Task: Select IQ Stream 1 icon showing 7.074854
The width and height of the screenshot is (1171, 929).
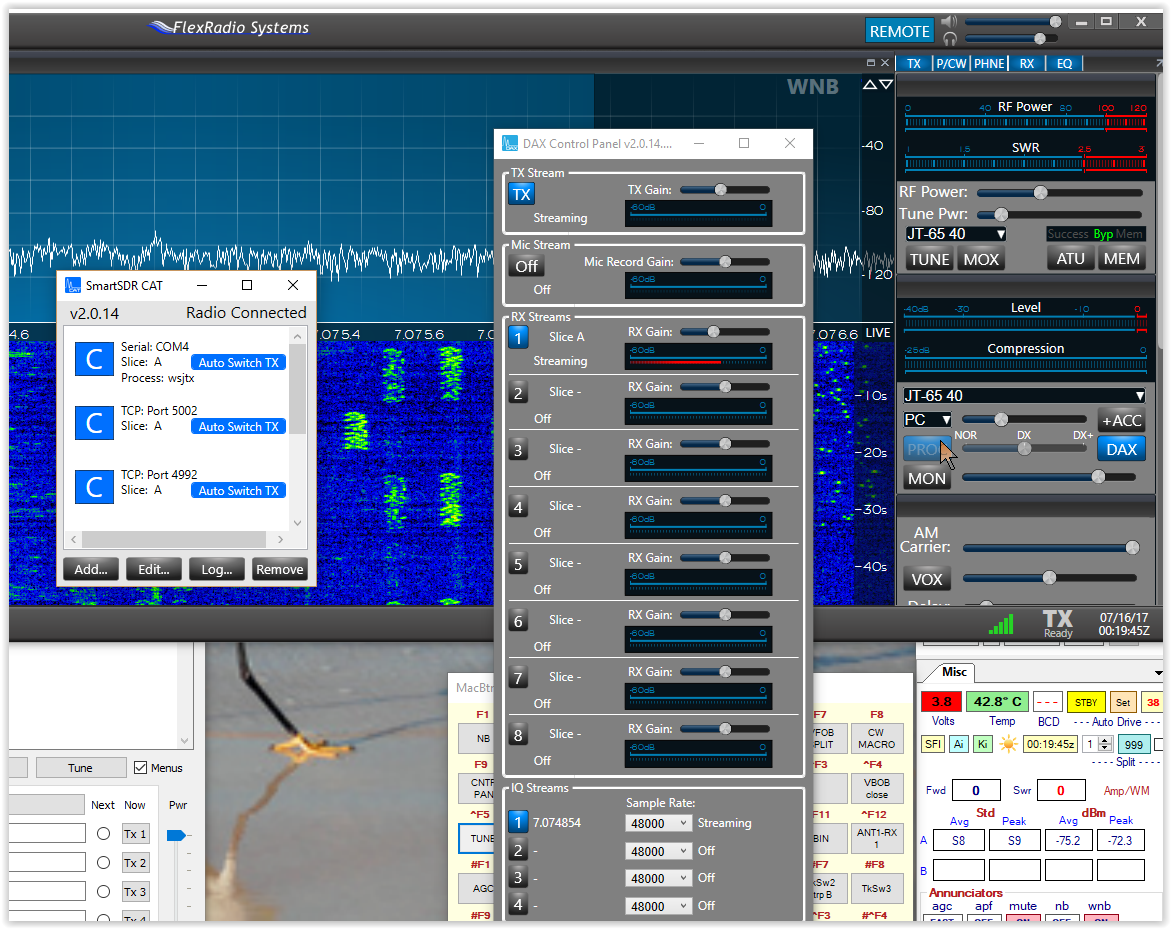Action: click(518, 821)
